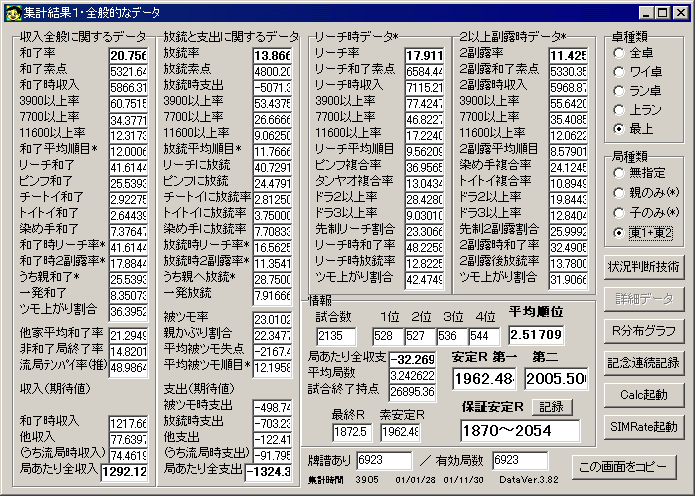Open the R分布グラフ graph
Image resolution: width=695 pixels, height=496 pixels.
(644, 331)
